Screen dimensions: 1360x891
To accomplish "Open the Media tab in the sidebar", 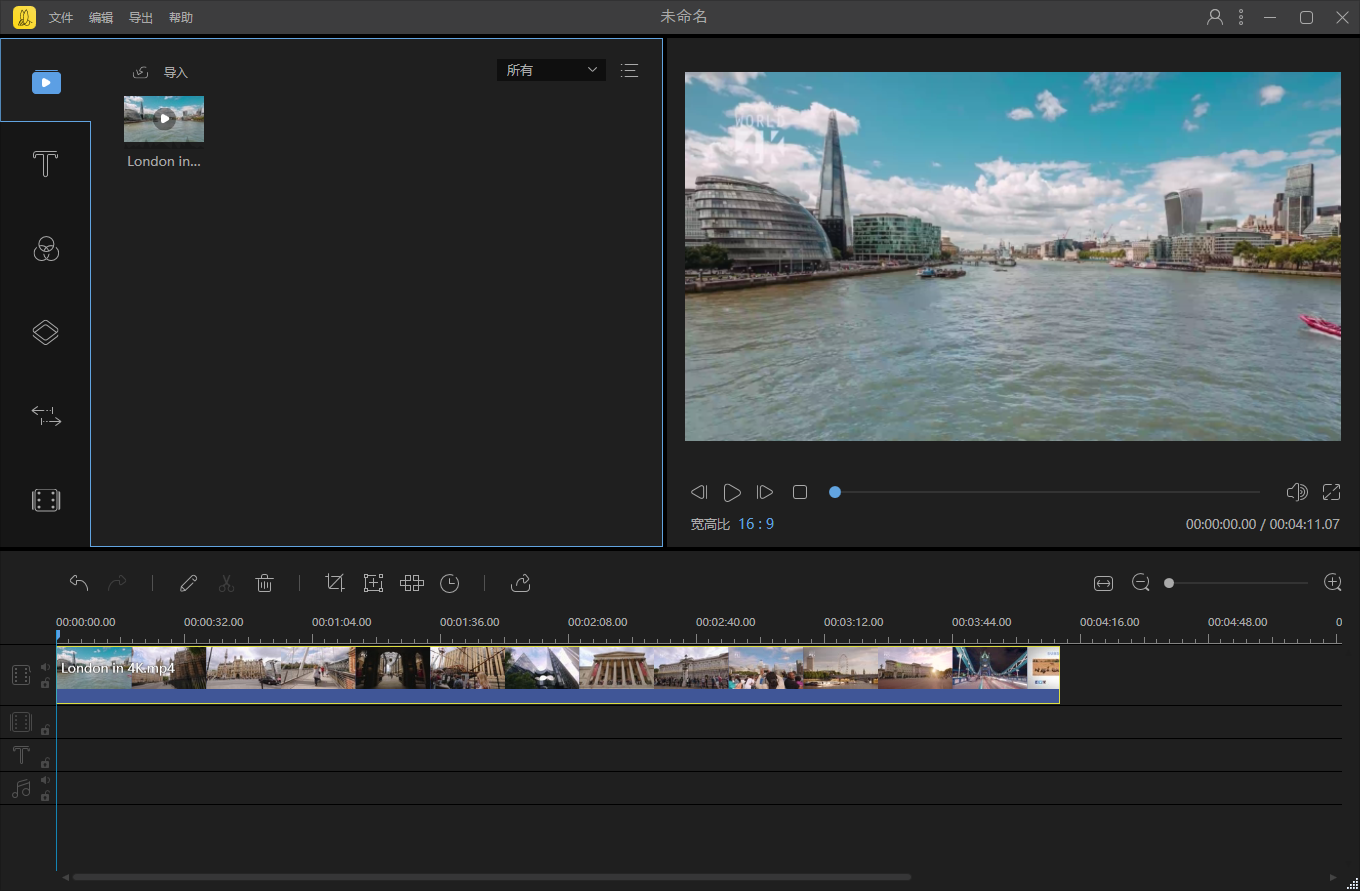I will point(46,82).
